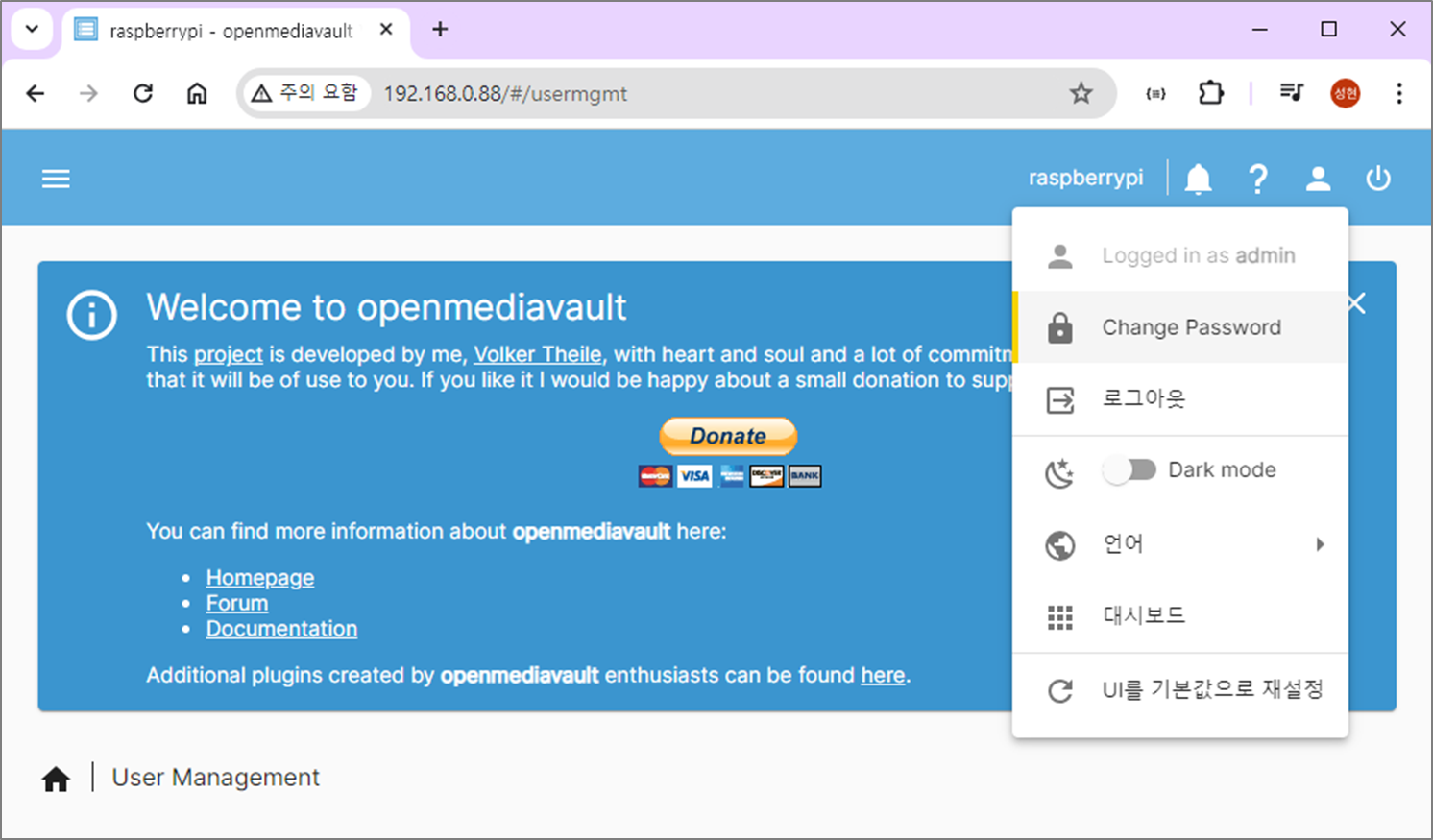The height and width of the screenshot is (840, 1433).
Task: Open the help question mark menu
Action: (1258, 179)
